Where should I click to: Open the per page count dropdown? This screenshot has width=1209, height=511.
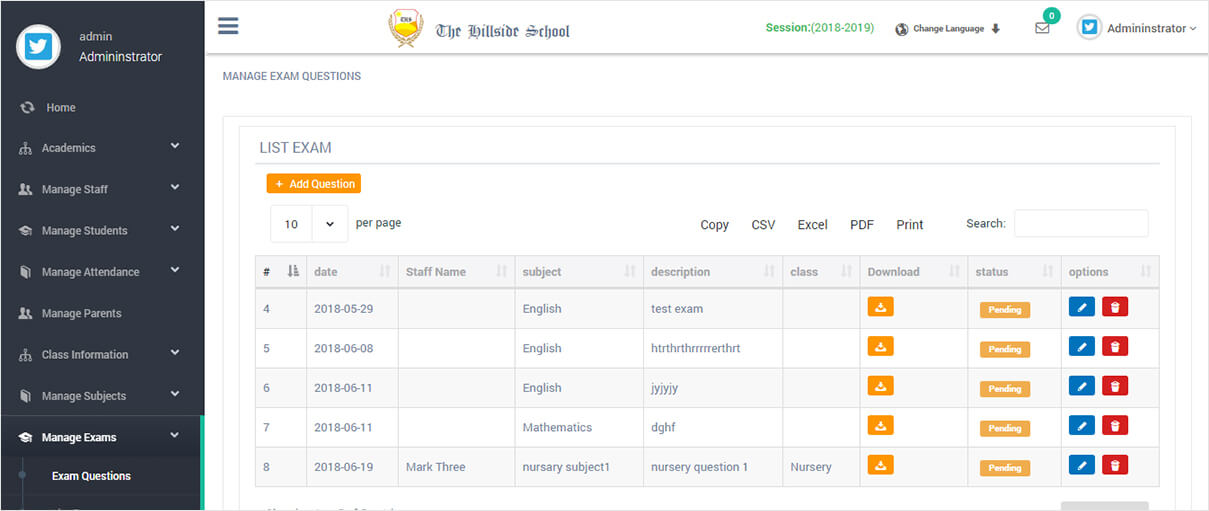(x=309, y=224)
